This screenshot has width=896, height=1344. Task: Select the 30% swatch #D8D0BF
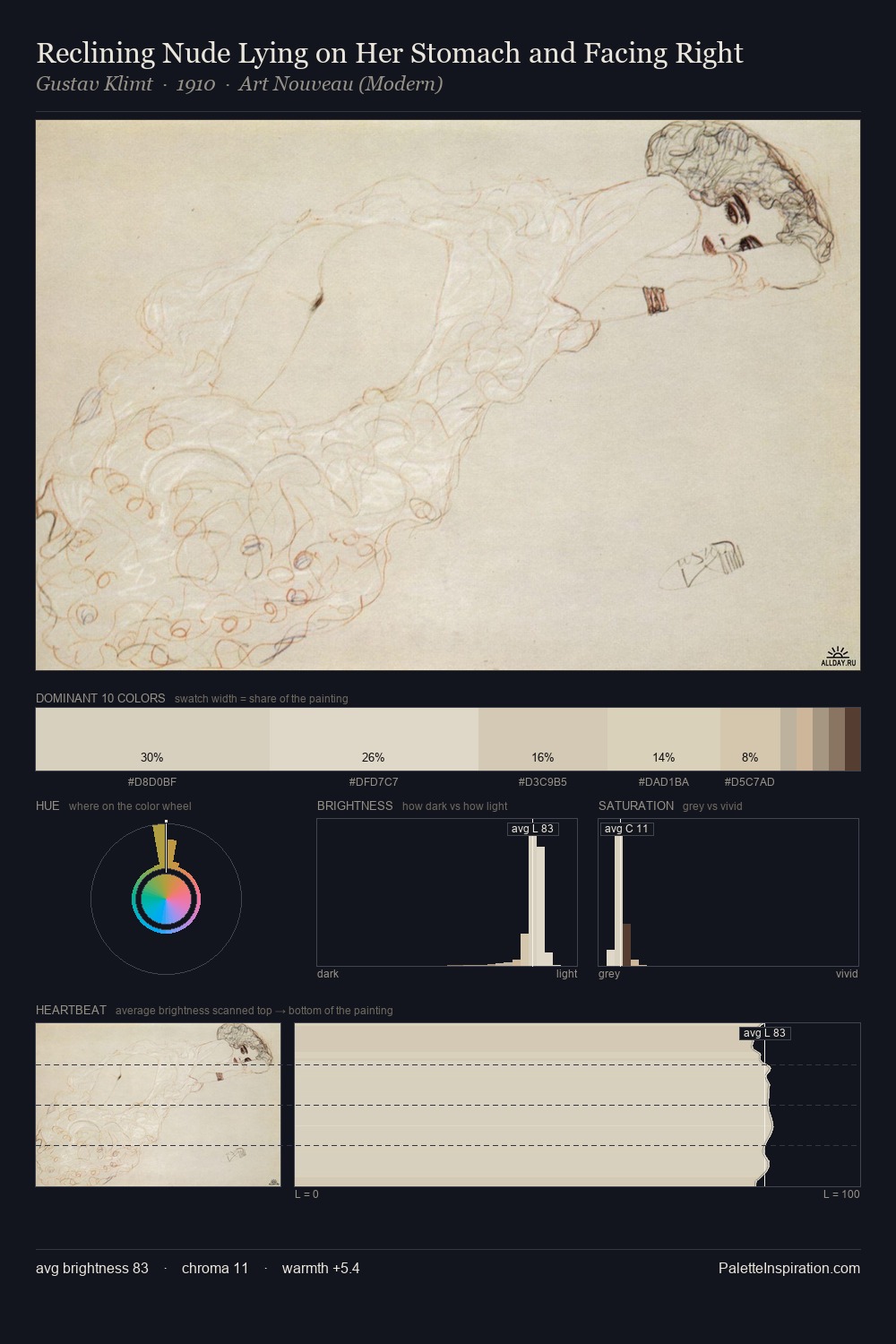click(x=152, y=739)
